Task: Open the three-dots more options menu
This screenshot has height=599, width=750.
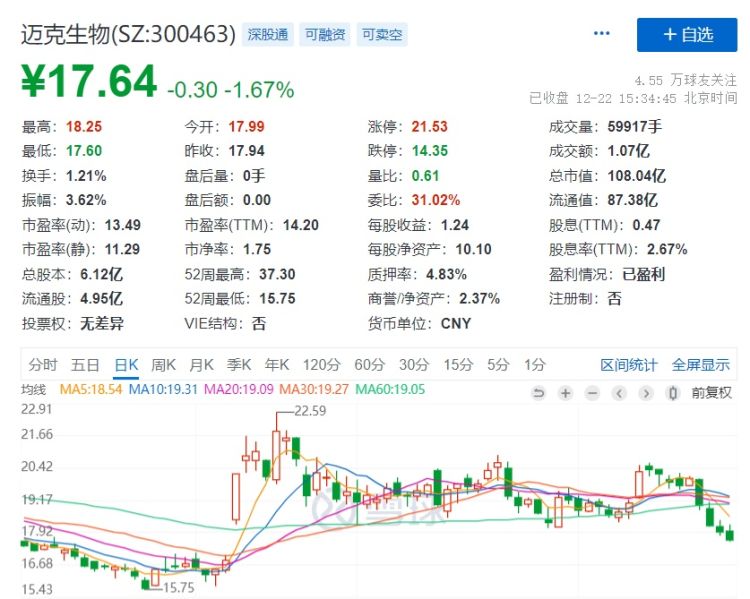Action: (601, 33)
